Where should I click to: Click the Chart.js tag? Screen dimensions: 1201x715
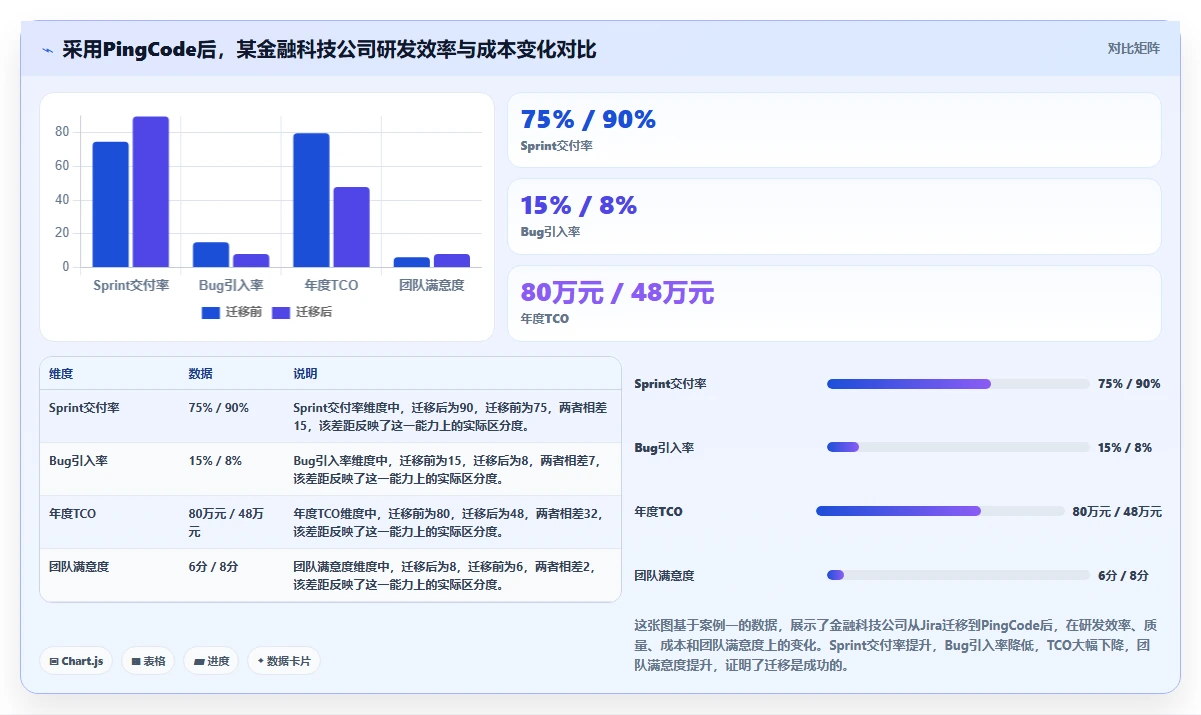coord(76,661)
